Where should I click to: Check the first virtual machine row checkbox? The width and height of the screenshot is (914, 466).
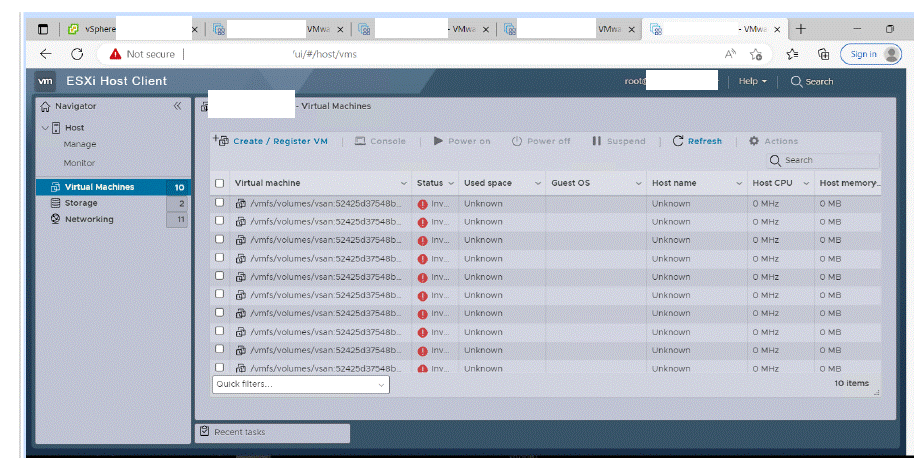point(220,203)
